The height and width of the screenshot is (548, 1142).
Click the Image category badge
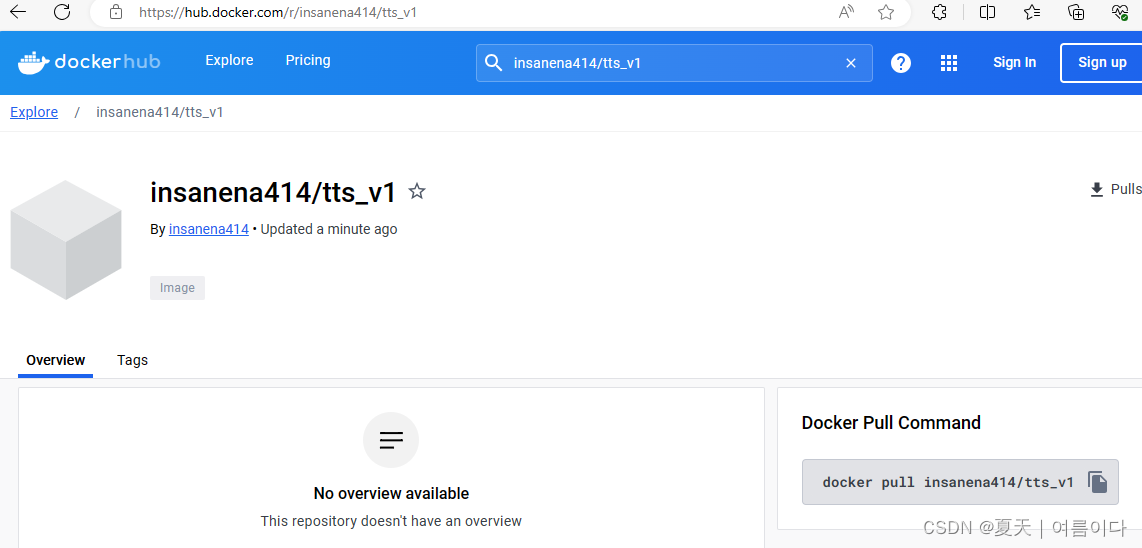(x=178, y=288)
